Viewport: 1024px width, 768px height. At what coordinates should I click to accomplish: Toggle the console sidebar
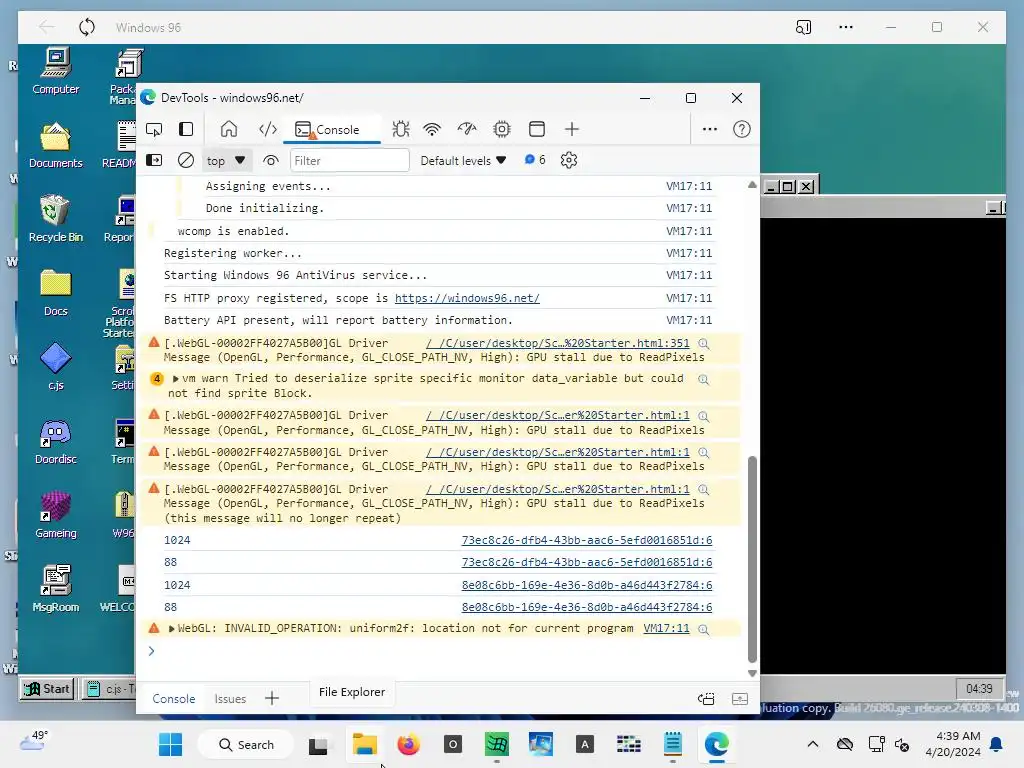[154, 160]
